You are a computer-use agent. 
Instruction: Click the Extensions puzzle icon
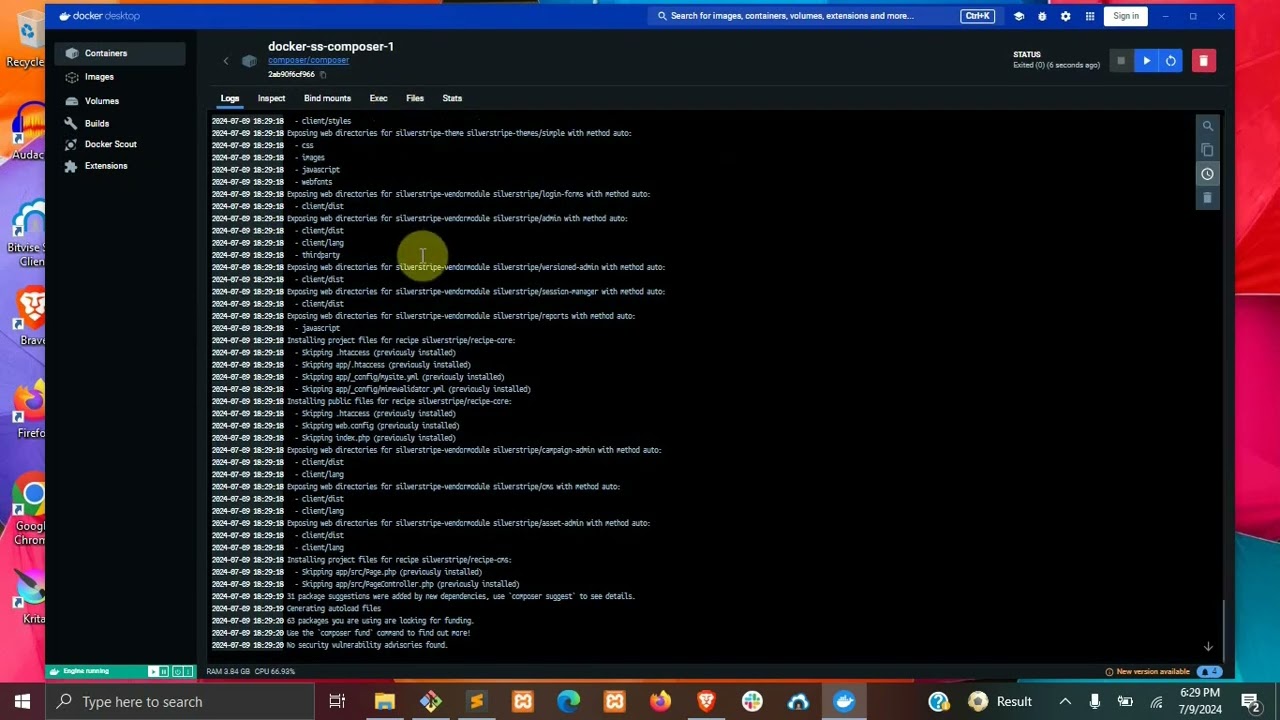pyautogui.click(x=71, y=166)
